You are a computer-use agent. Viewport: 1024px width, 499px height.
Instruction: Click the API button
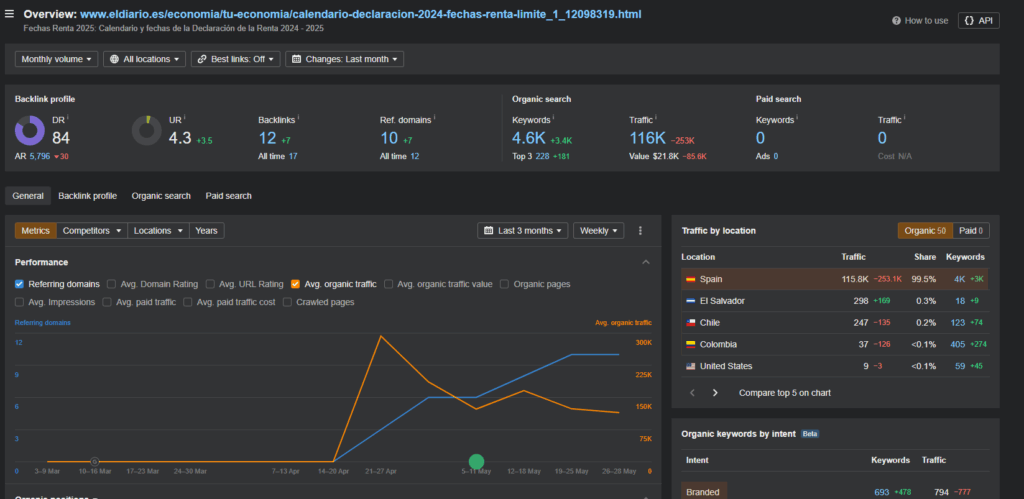click(x=979, y=20)
